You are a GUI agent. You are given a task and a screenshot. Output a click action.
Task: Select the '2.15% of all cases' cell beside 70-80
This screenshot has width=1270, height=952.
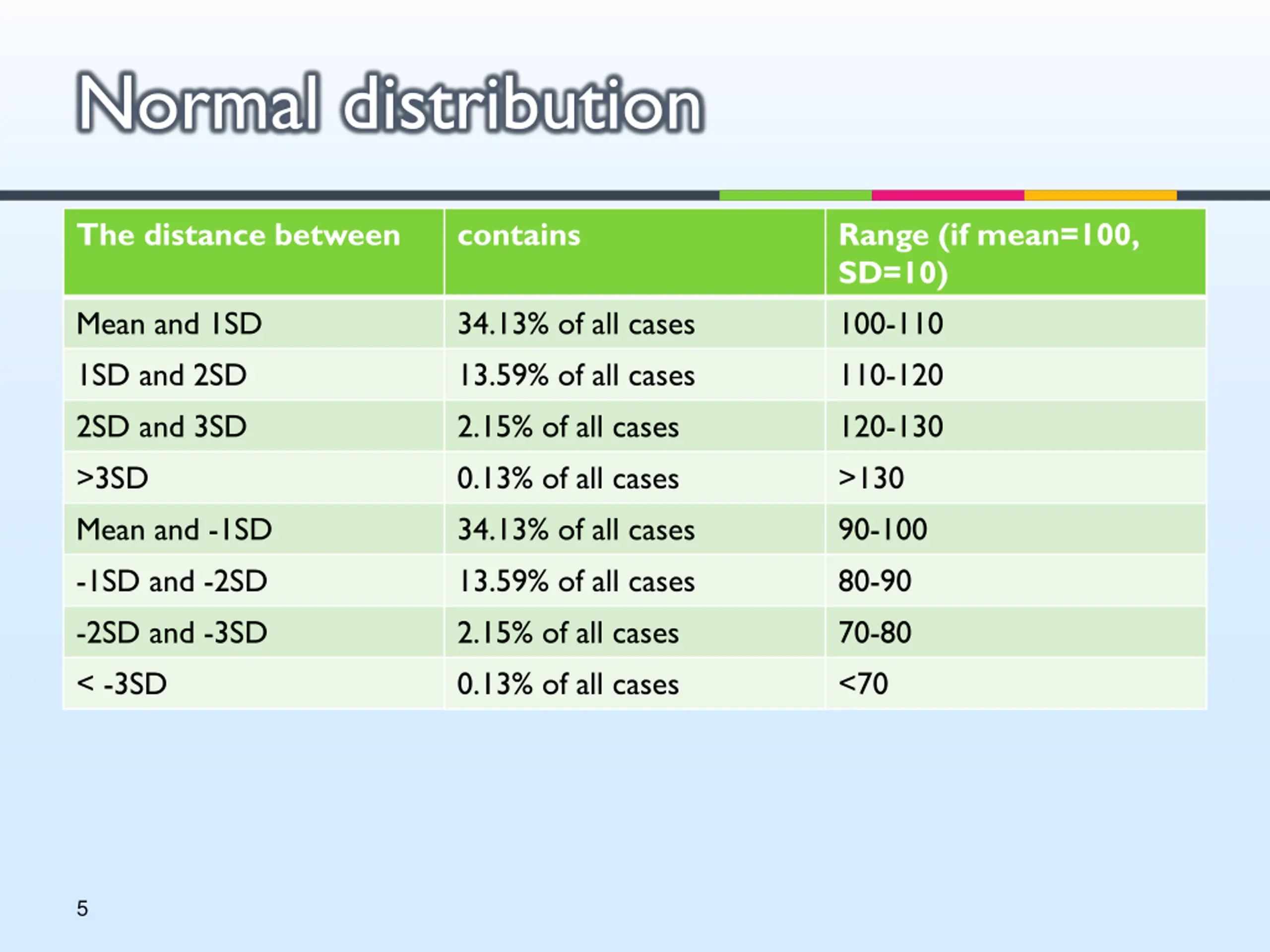[635, 632]
